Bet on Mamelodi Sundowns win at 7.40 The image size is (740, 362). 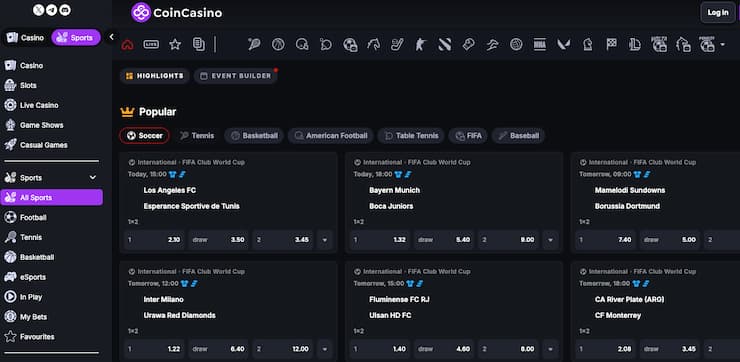[606, 240]
